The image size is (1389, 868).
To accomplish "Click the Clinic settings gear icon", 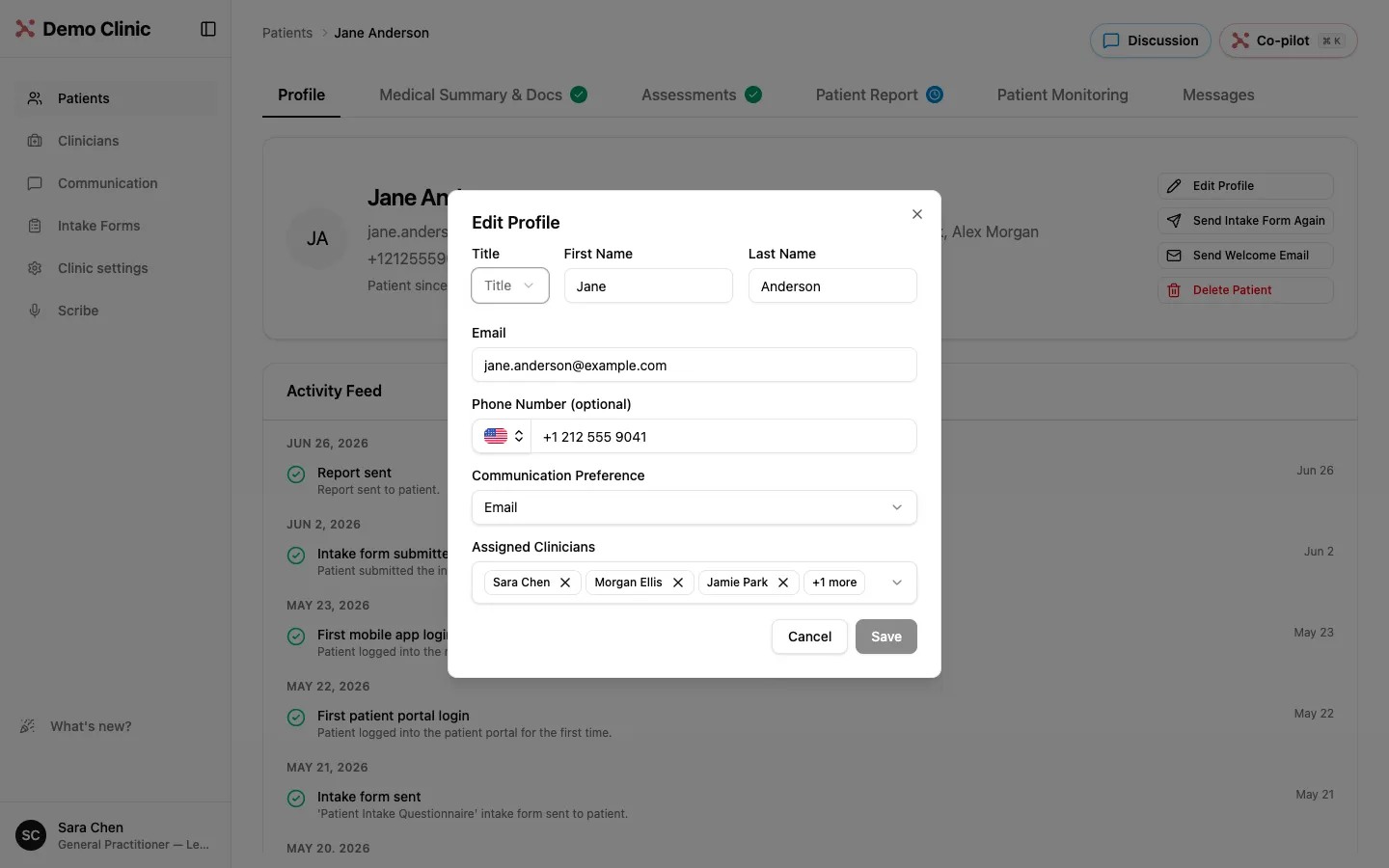I will tap(35, 268).
